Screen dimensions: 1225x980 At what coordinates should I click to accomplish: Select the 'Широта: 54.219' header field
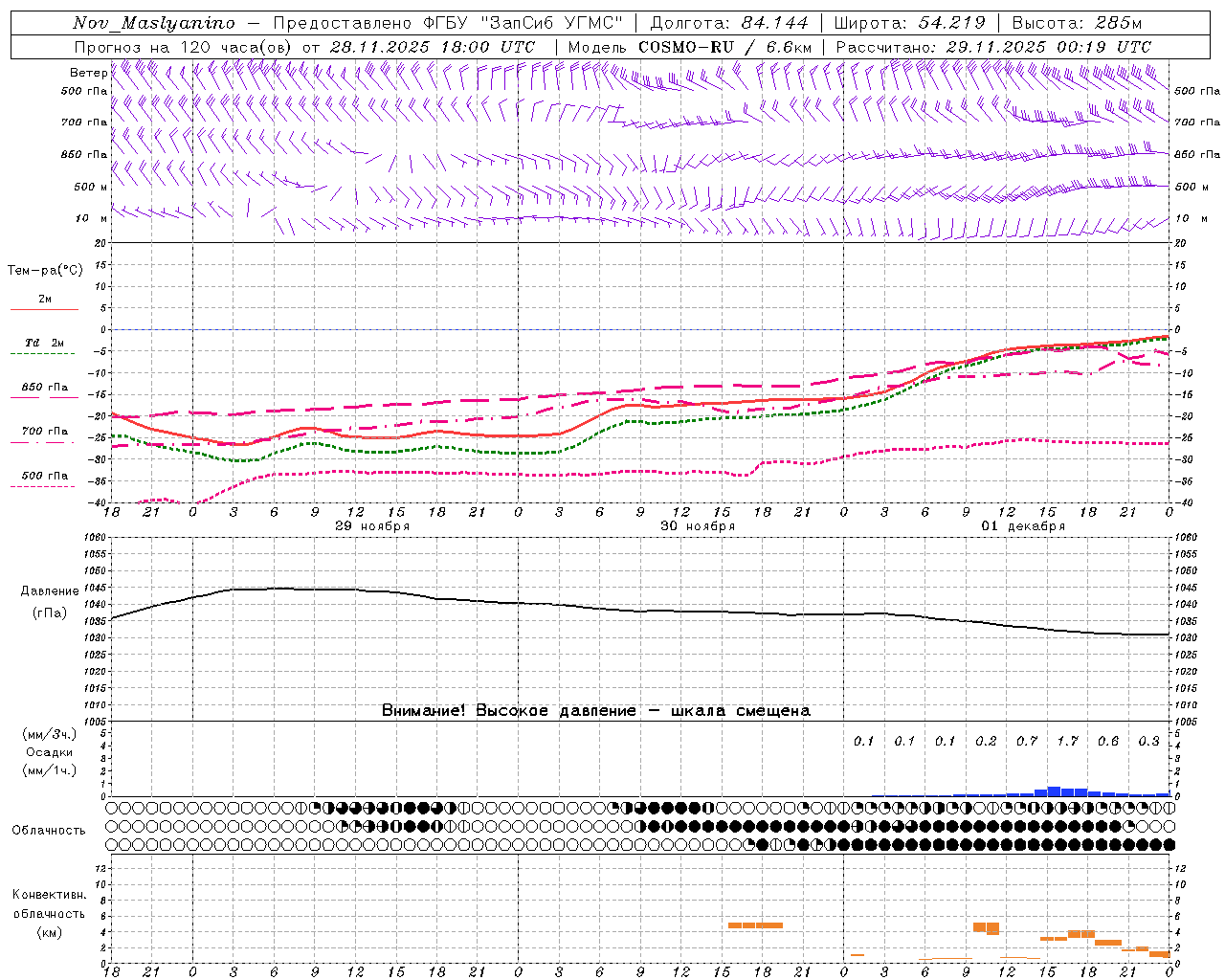pyautogui.click(x=910, y=23)
